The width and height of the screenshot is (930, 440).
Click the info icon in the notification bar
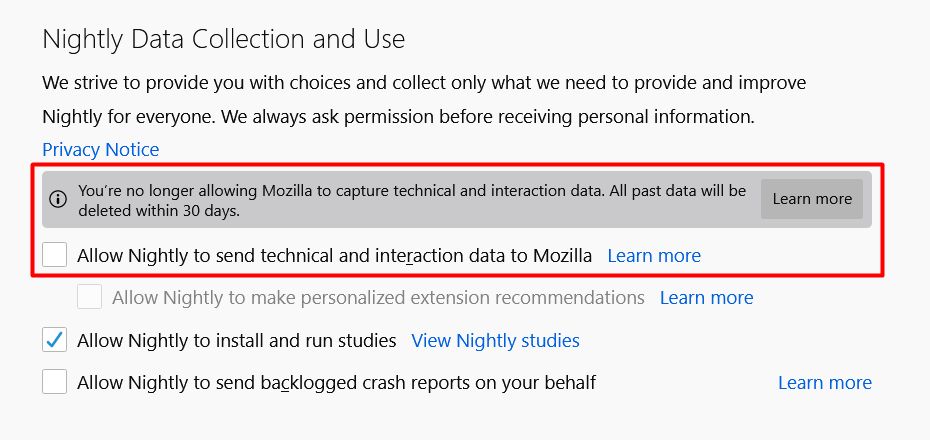(x=59, y=199)
